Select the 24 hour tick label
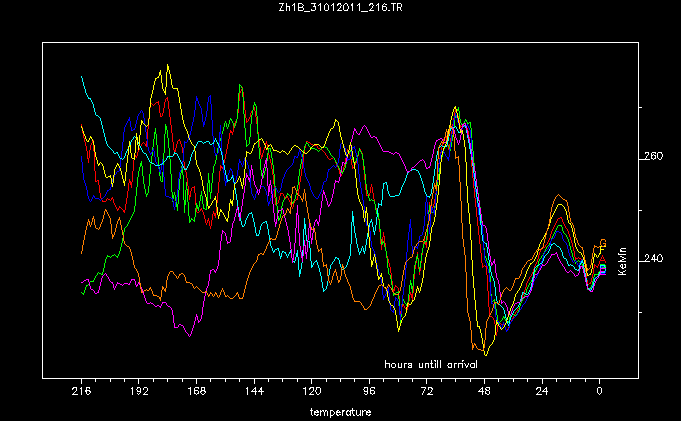Screen dimensions: 681x421 tap(542, 393)
